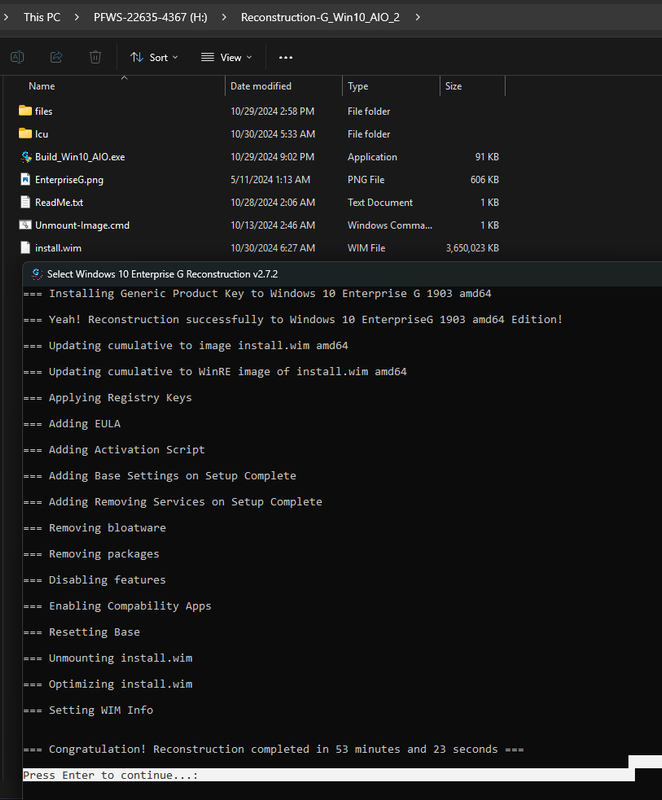This screenshot has width=662, height=800.
Task: Click the install.wim file name
Action: point(58,248)
